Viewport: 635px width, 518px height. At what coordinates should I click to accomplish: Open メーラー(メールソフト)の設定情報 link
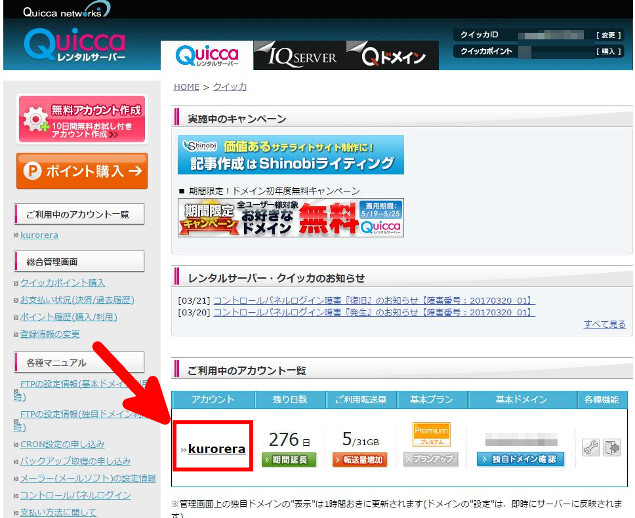(x=88, y=478)
